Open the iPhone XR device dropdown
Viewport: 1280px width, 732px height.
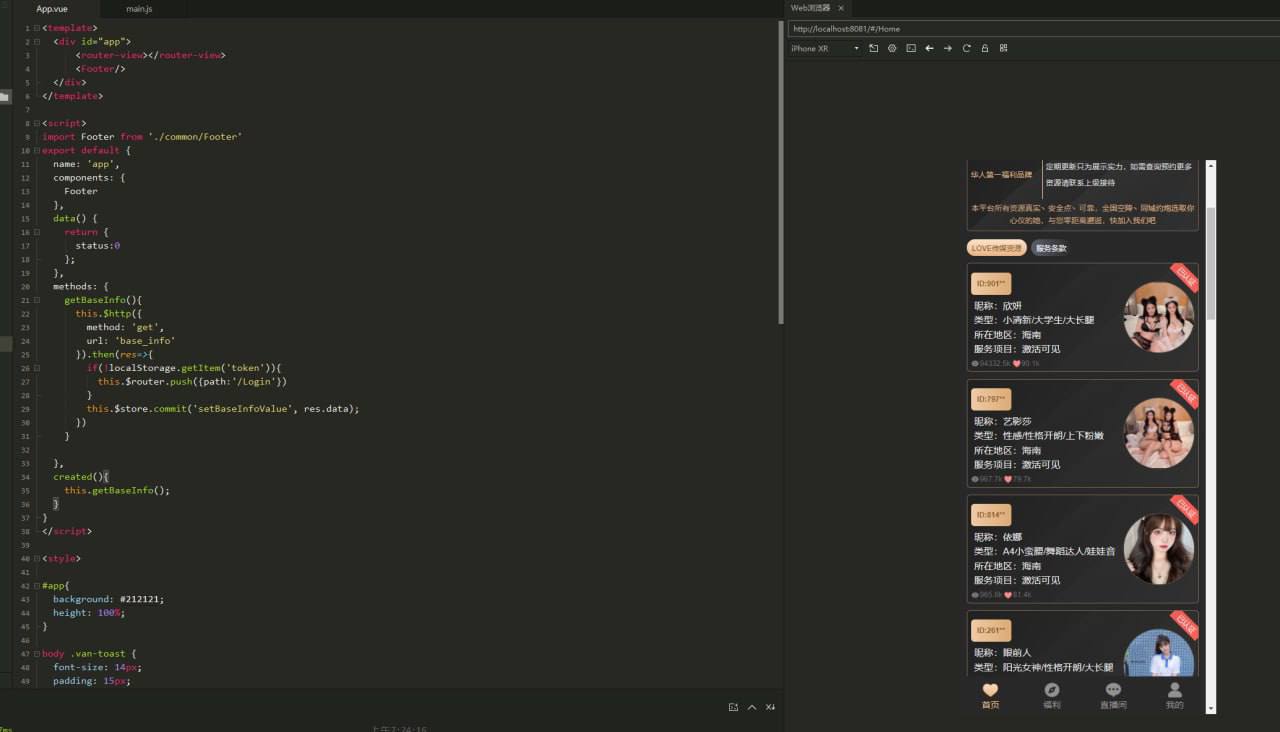[x=824, y=48]
